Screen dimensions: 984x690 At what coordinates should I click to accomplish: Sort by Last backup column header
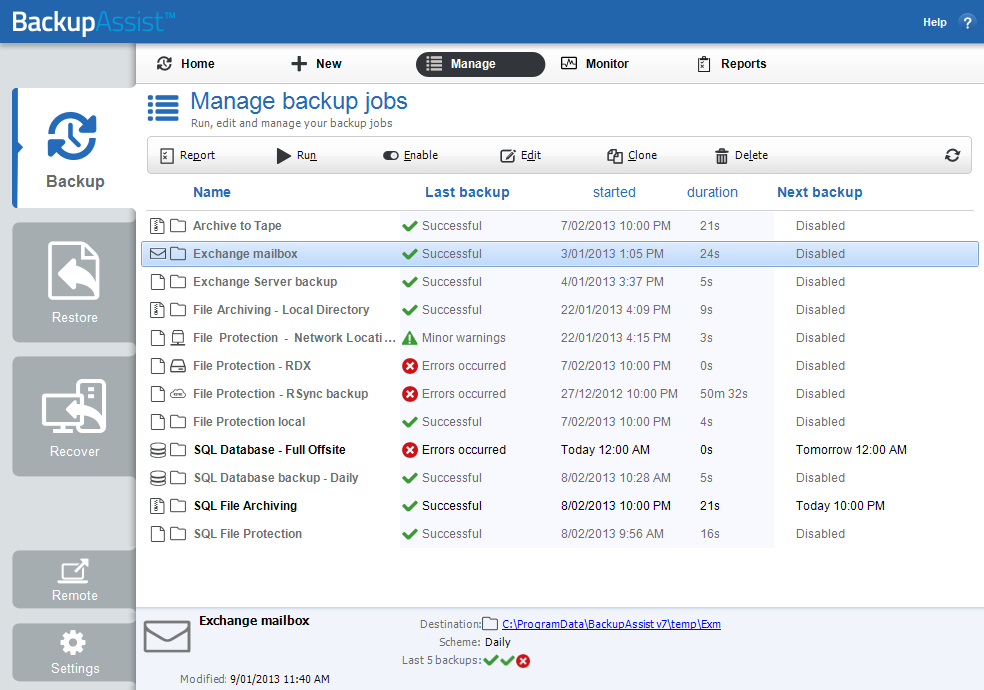pyautogui.click(x=467, y=193)
